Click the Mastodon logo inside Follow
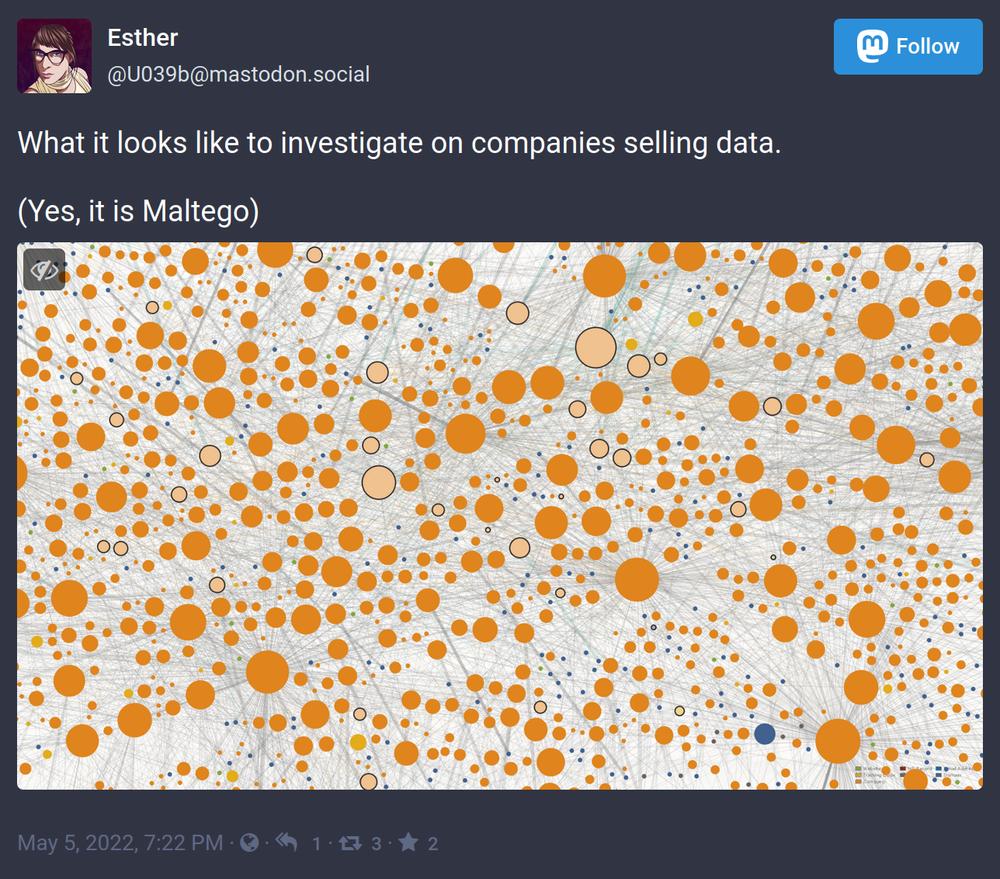1000x879 pixels. pos(872,46)
